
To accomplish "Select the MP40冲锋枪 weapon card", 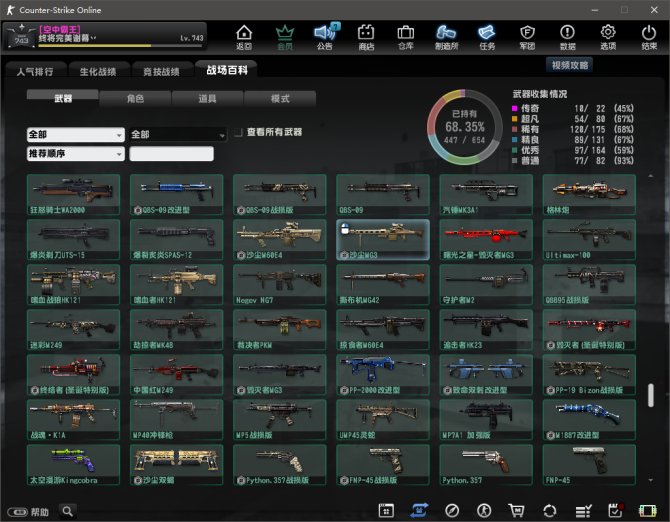I will click(x=176, y=419).
